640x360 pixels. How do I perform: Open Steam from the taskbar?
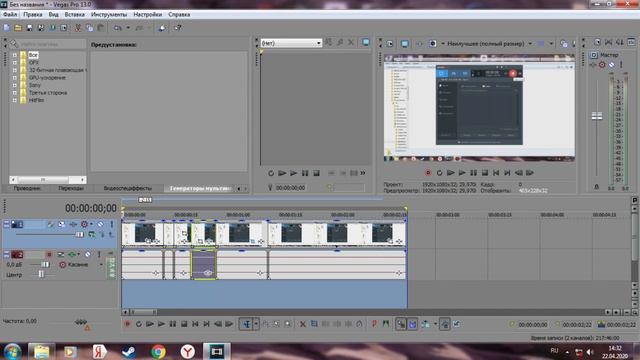click(129, 351)
